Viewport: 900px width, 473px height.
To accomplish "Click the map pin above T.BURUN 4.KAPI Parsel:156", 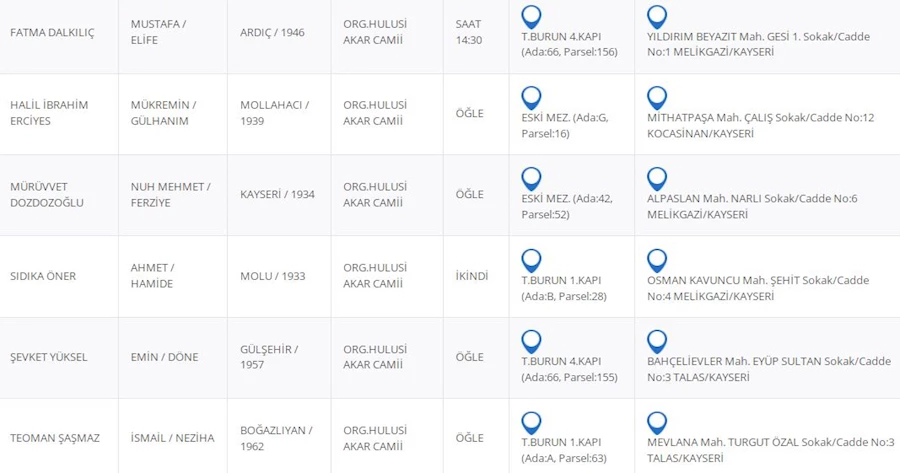I will (x=532, y=17).
